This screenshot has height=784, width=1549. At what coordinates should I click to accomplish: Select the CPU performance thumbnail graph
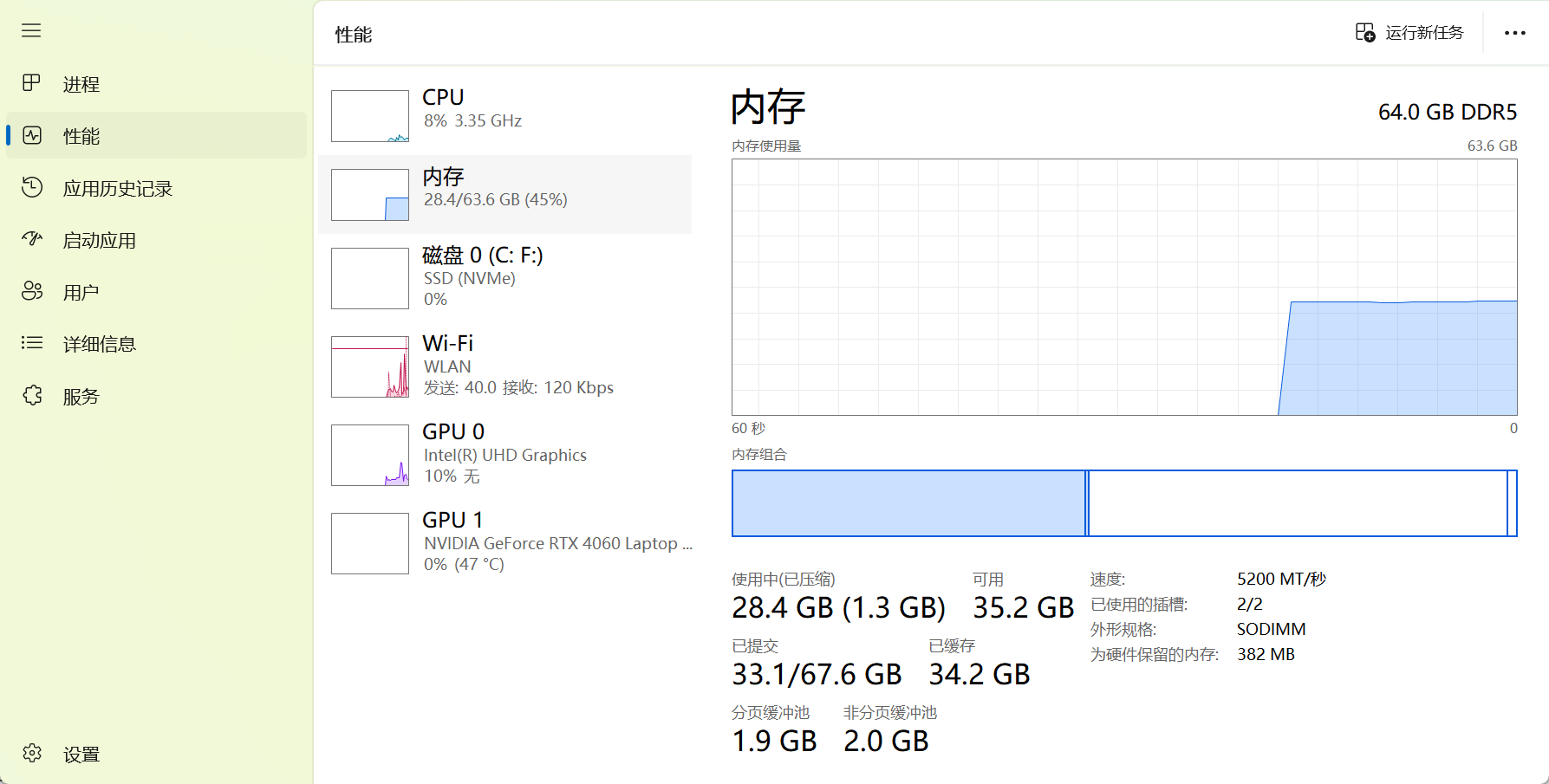tap(370, 116)
